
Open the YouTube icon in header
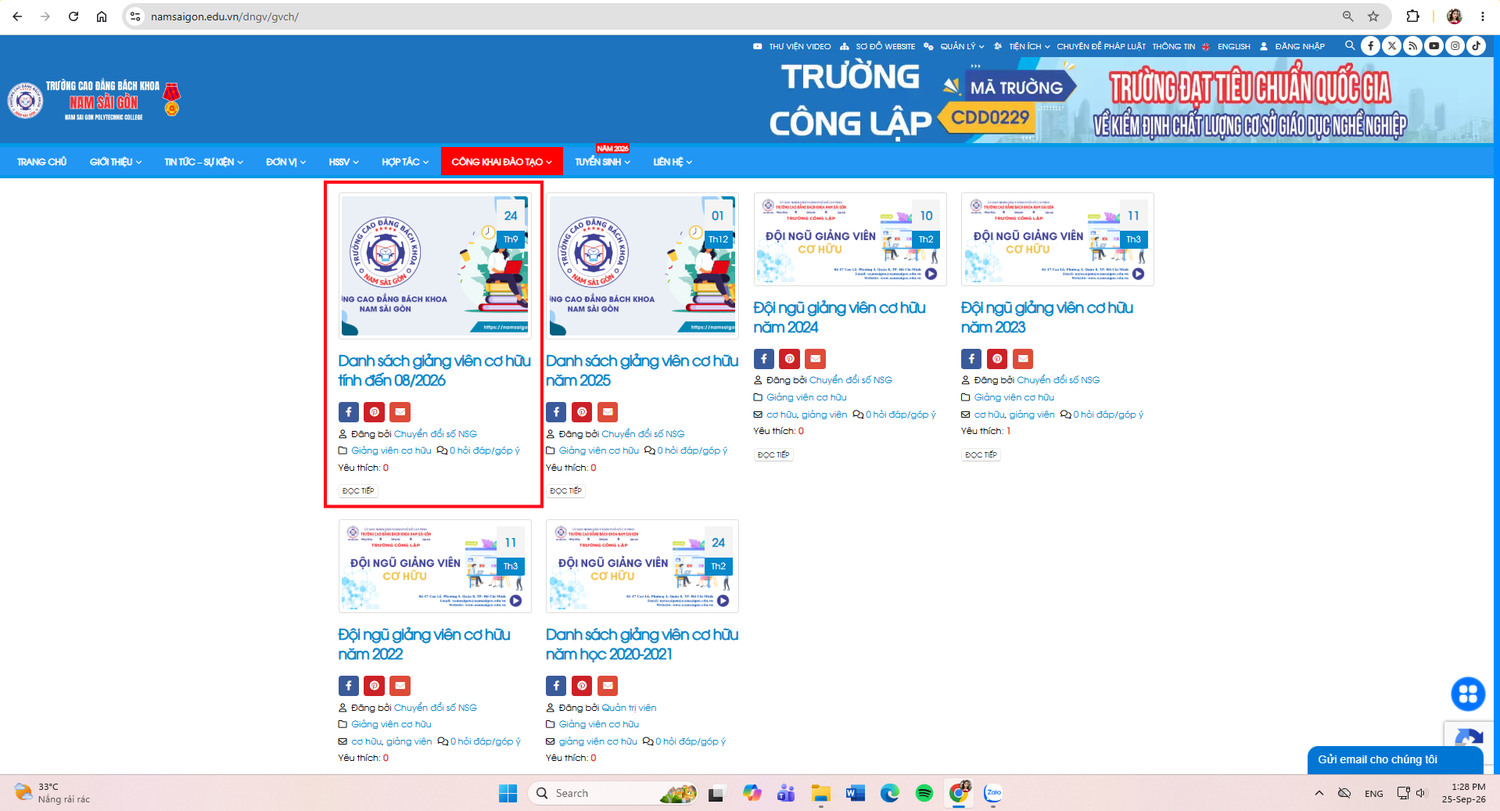(x=1434, y=46)
